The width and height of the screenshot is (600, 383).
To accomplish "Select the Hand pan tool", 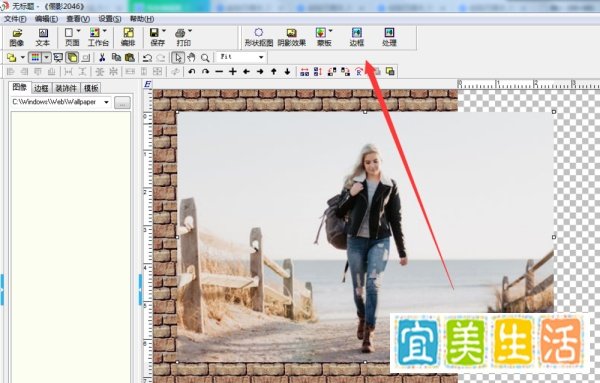I will click(191, 57).
